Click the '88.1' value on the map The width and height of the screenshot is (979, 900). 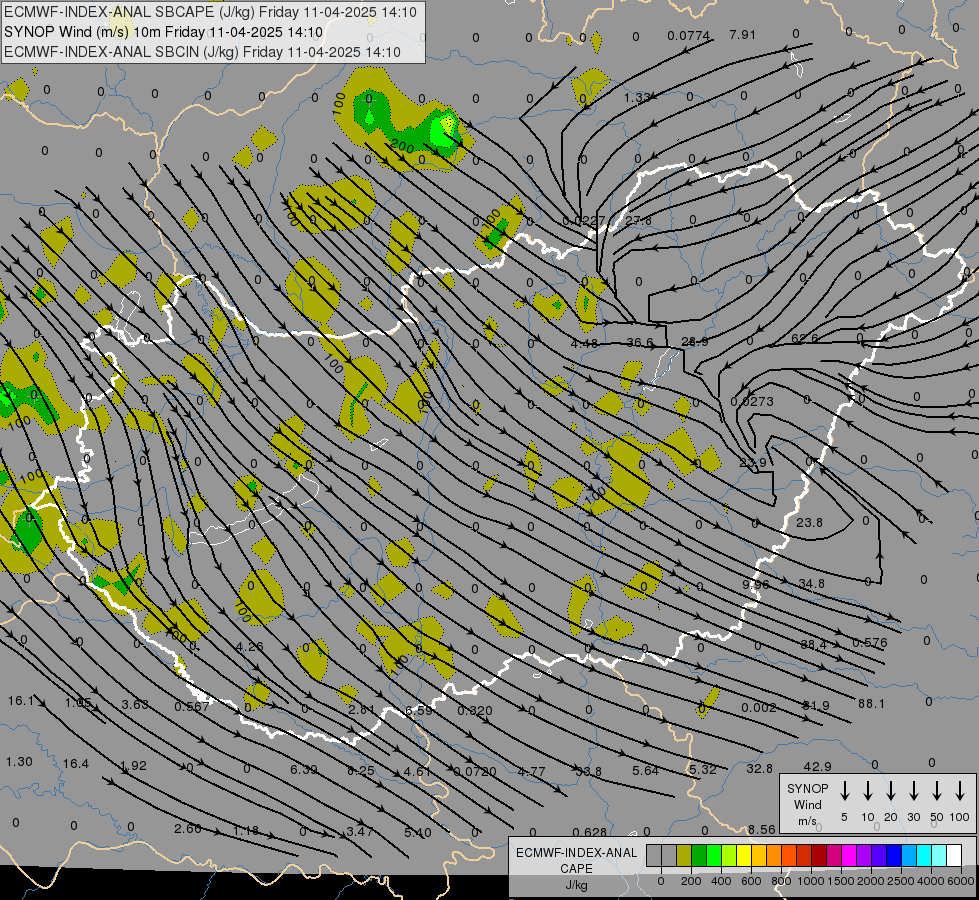[871, 704]
